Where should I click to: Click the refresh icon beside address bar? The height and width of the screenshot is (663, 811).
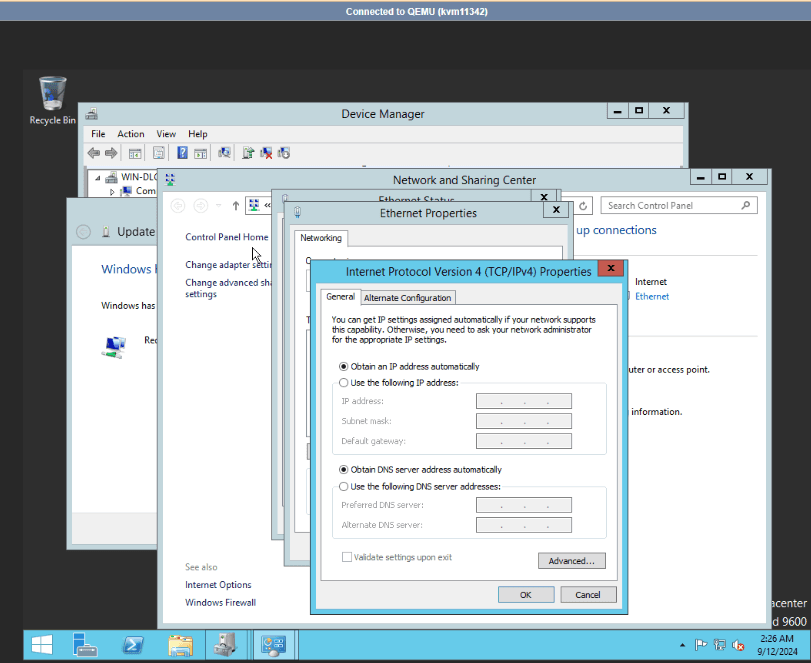point(583,206)
